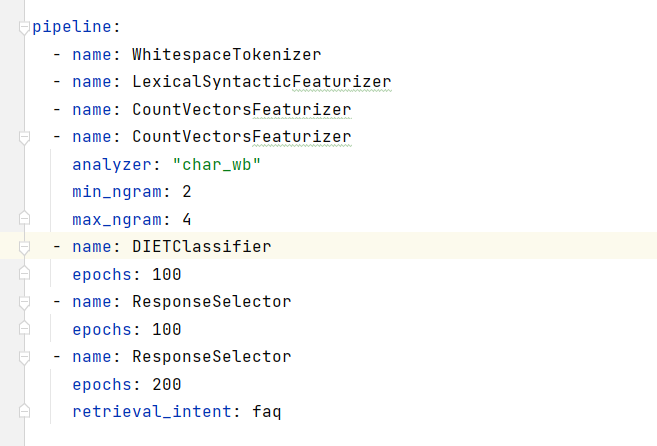Collapse the first ResponseSelector block
This screenshot has width=657, height=446.
click(x=24, y=301)
